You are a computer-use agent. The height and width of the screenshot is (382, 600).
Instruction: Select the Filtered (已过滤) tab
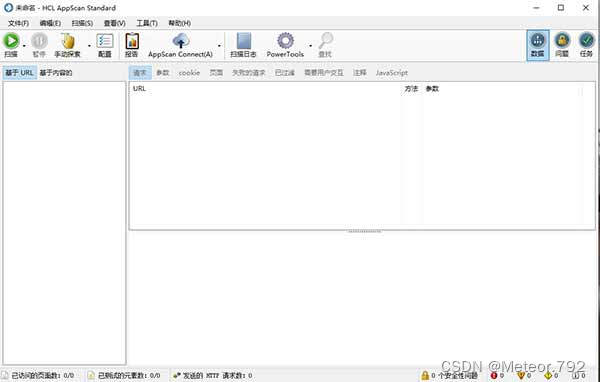click(x=285, y=73)
